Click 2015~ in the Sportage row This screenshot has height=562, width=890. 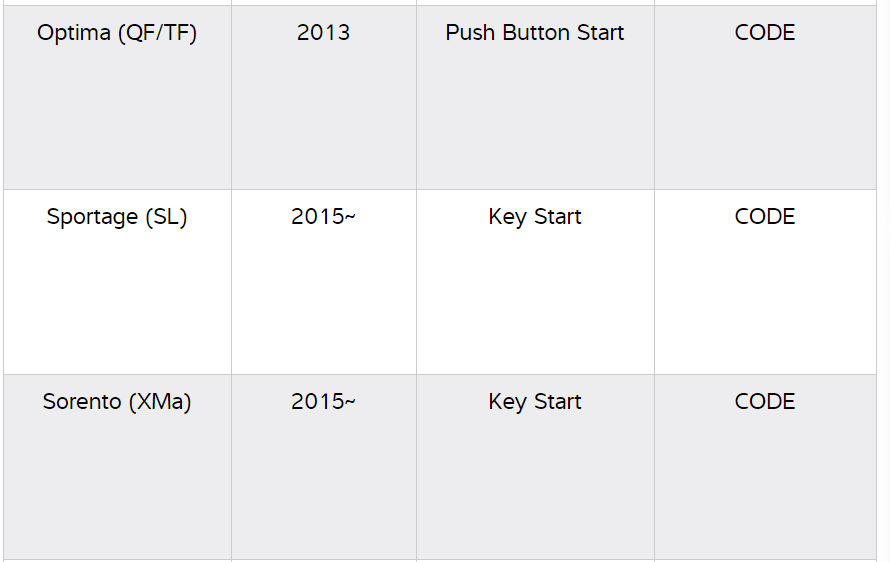point(323,217)
